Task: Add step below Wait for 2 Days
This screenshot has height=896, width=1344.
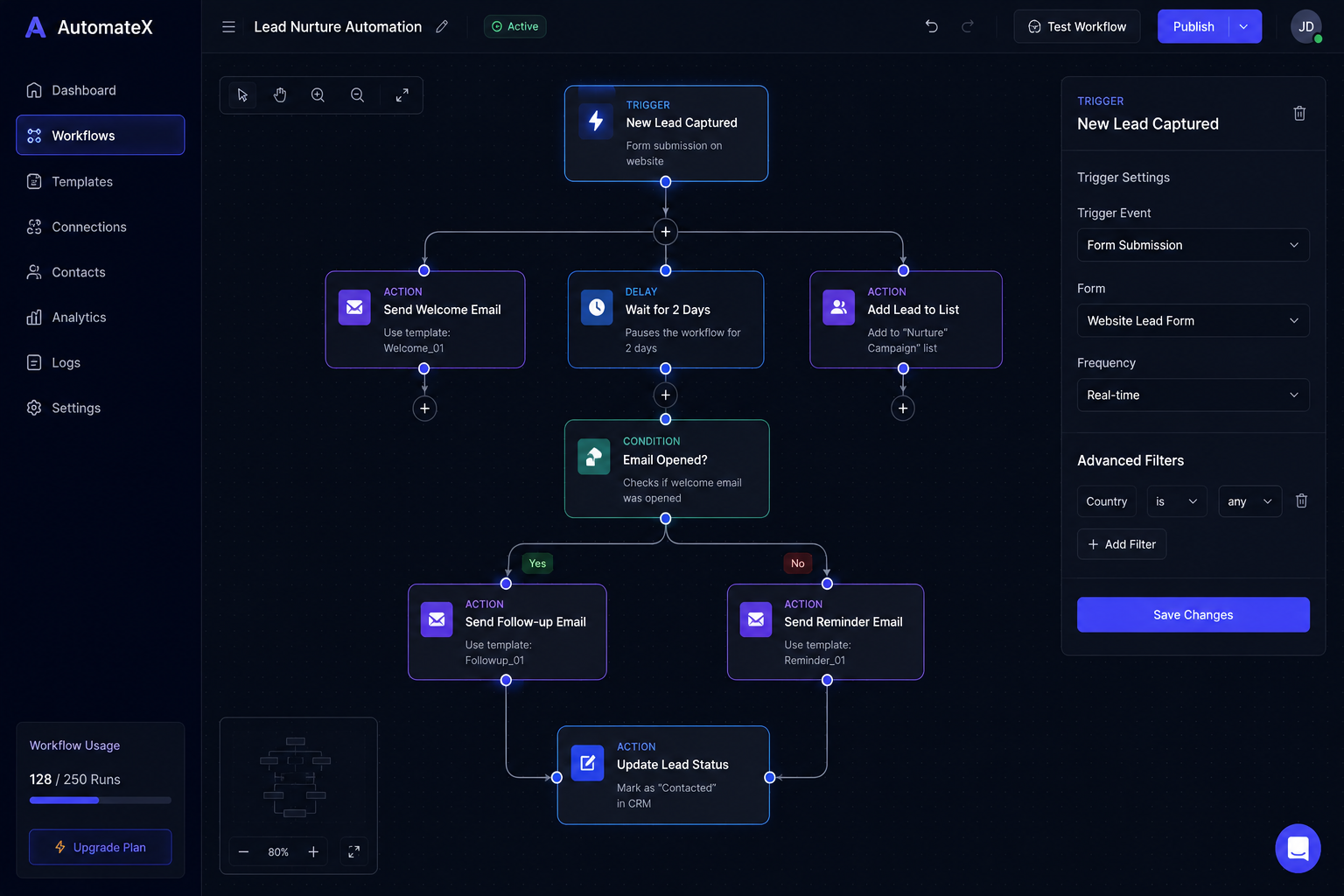Action: pos(666,395)
